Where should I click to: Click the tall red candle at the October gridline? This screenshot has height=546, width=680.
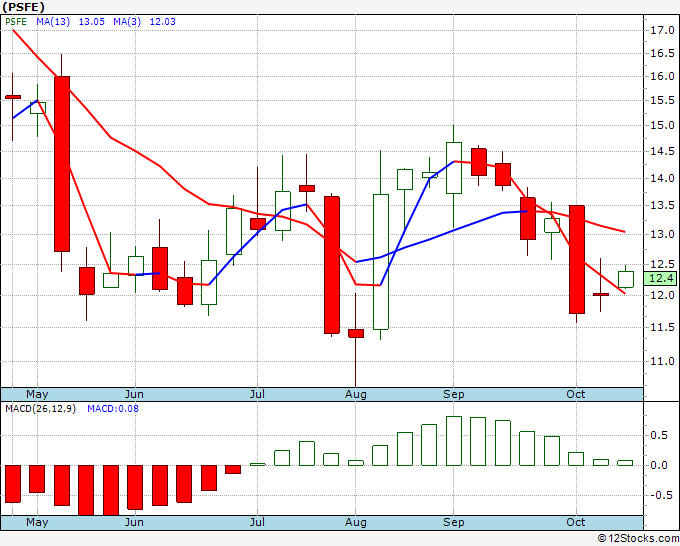click(x=577, y=259)
